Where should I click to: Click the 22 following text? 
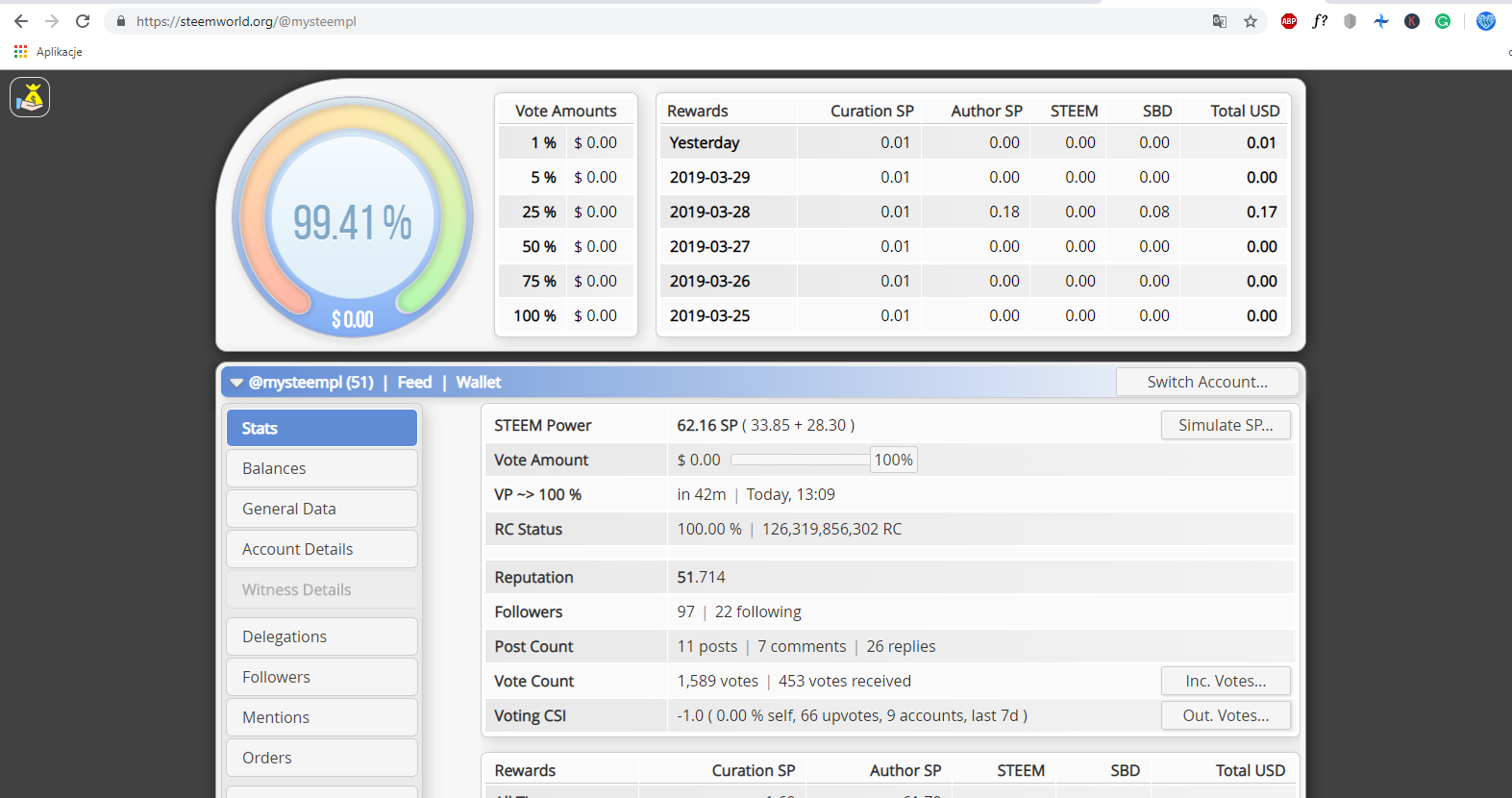click(x=757, y=611)
